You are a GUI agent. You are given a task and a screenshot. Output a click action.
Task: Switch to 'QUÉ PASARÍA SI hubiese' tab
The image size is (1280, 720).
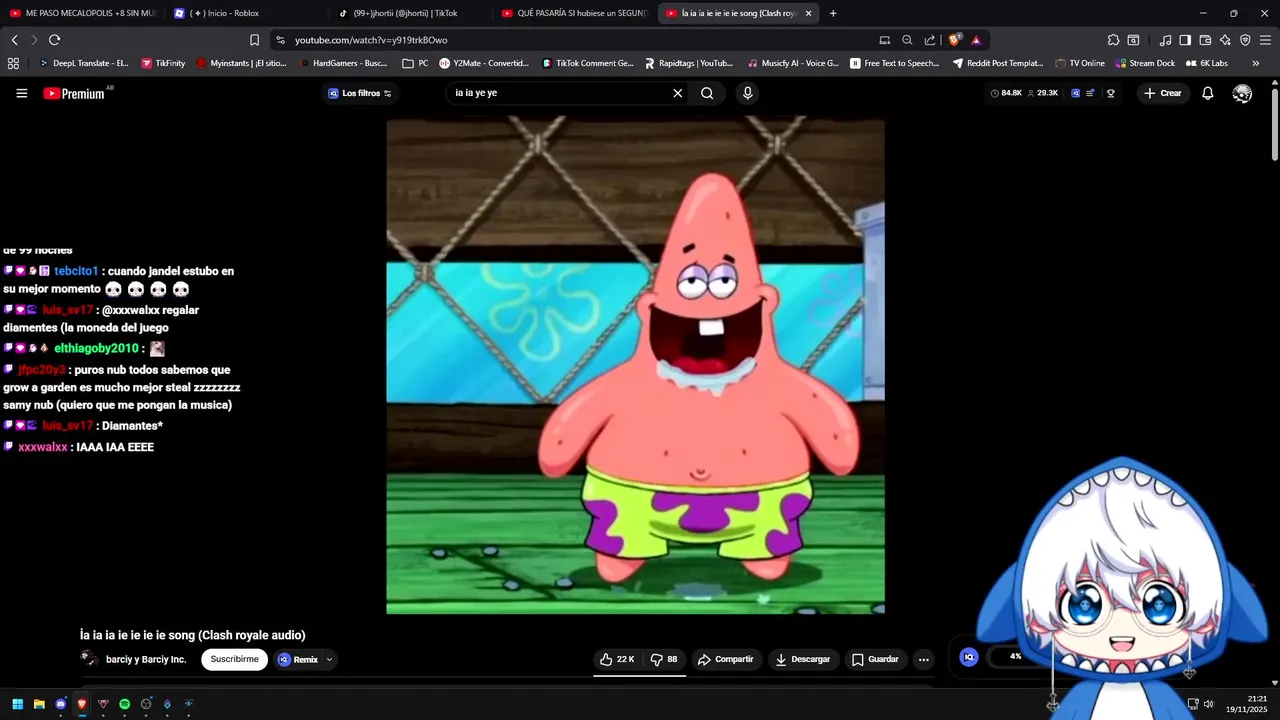575,13
